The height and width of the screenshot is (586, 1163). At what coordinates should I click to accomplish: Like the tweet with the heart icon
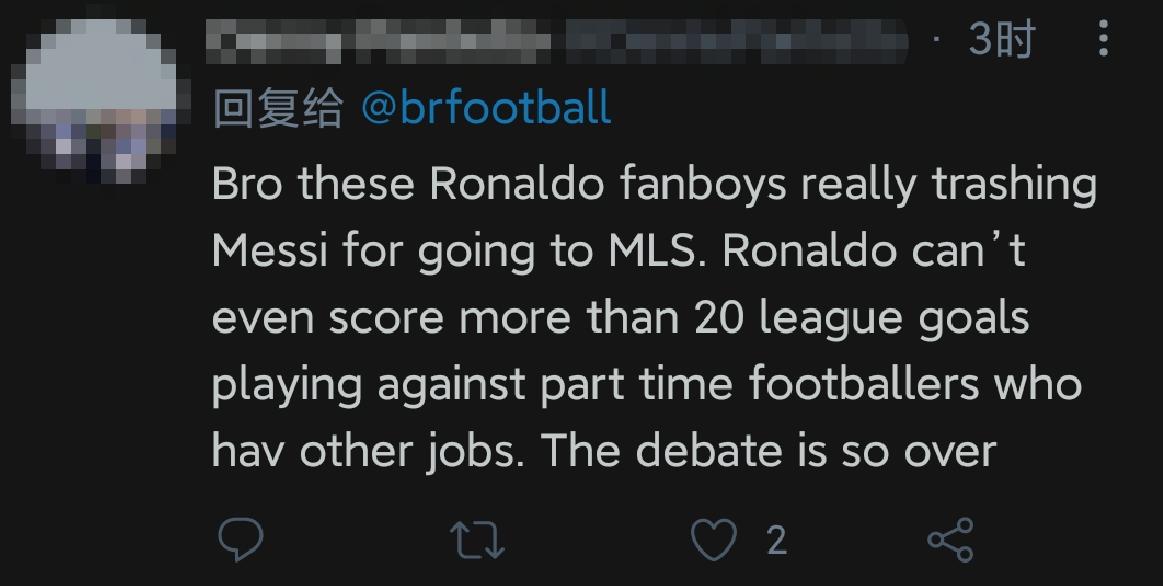(714, 540)
